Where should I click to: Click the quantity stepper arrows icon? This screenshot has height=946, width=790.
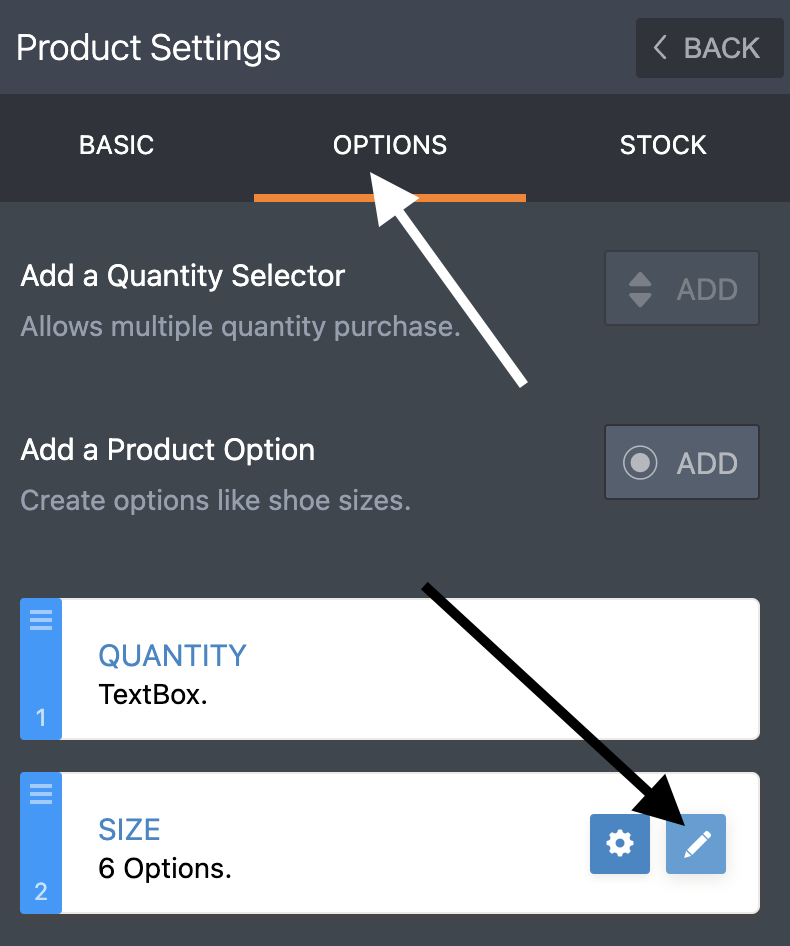coord(640,290)
